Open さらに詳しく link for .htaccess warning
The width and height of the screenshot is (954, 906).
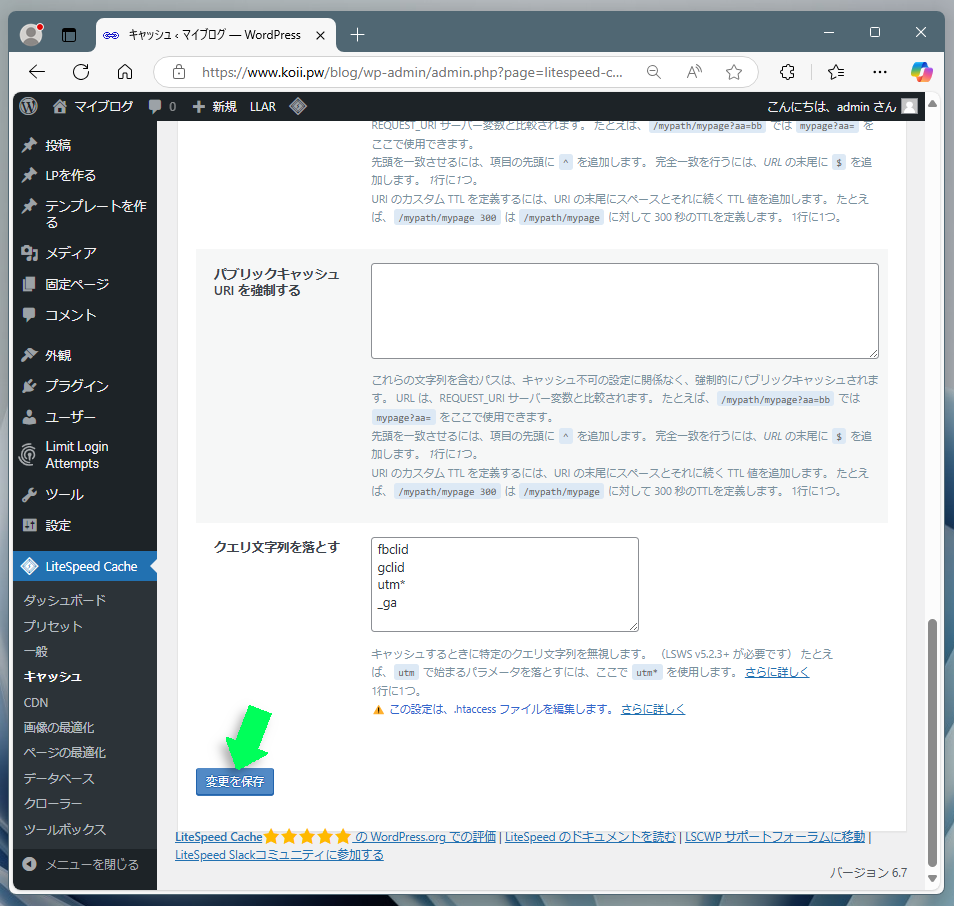tap(653, 709)
